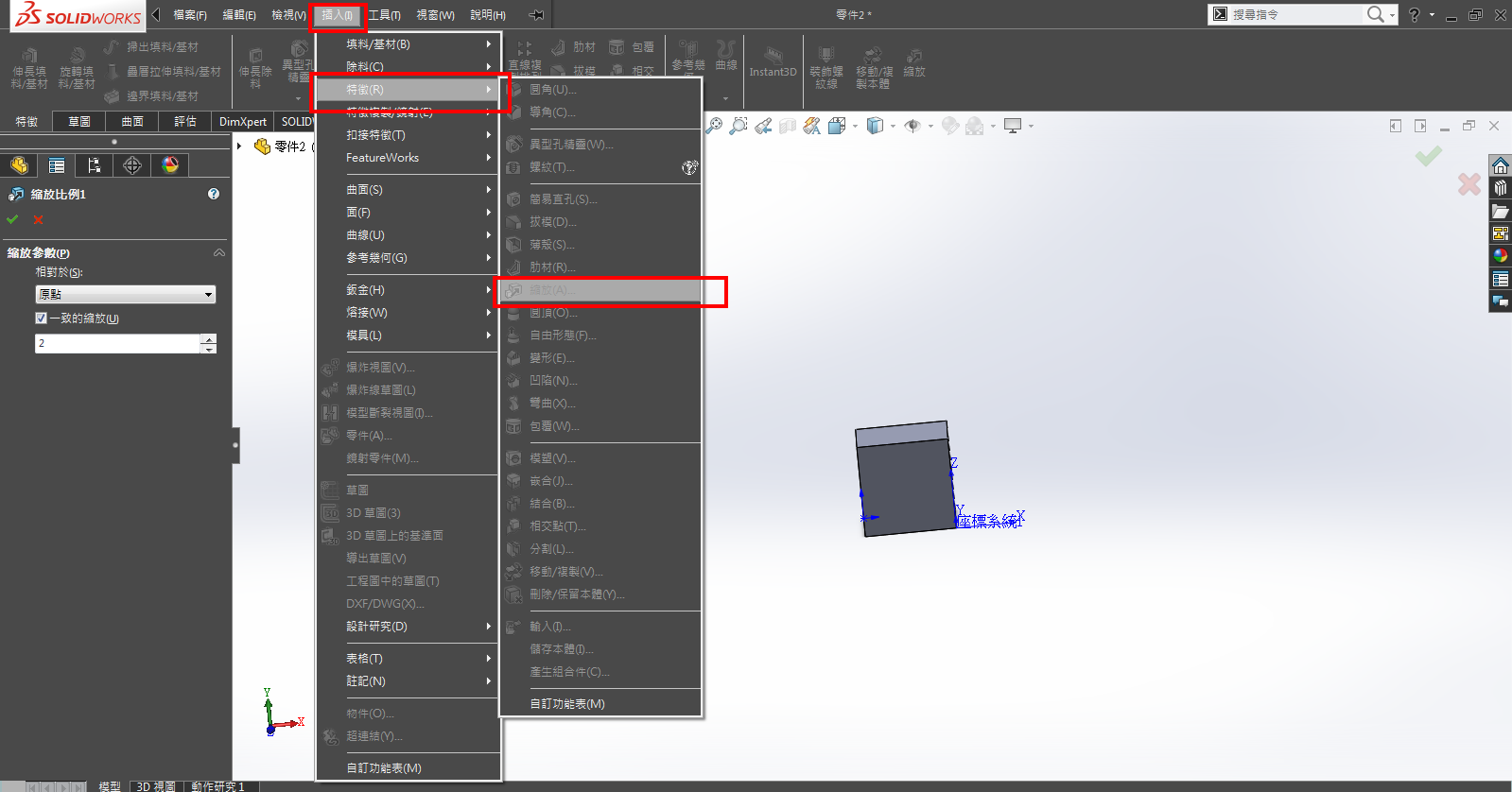Click Instant3D toolbar button
This screenshot has height=792, width=1512.
tap(773, 62)
